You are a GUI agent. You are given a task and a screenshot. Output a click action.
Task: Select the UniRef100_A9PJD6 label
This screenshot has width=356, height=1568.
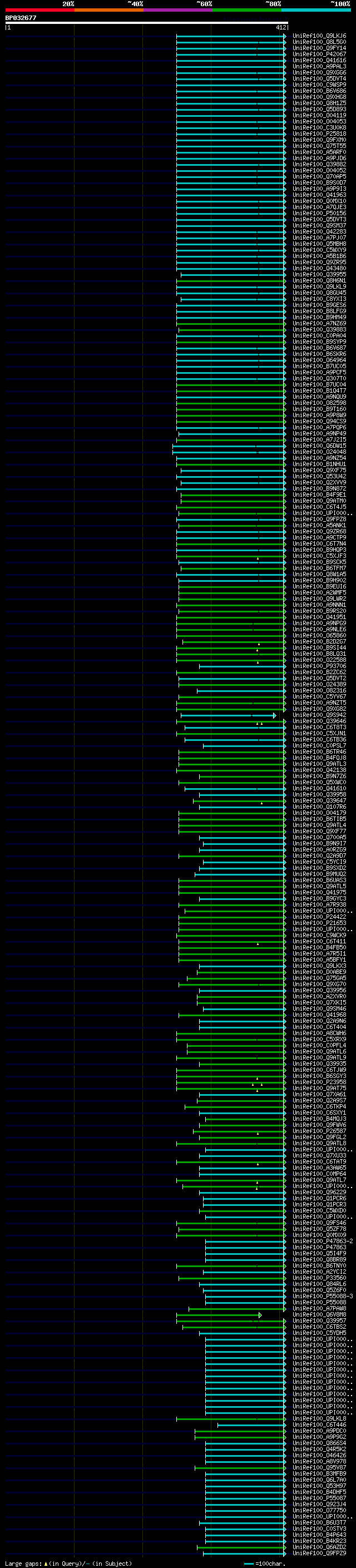tap(319, 159)
